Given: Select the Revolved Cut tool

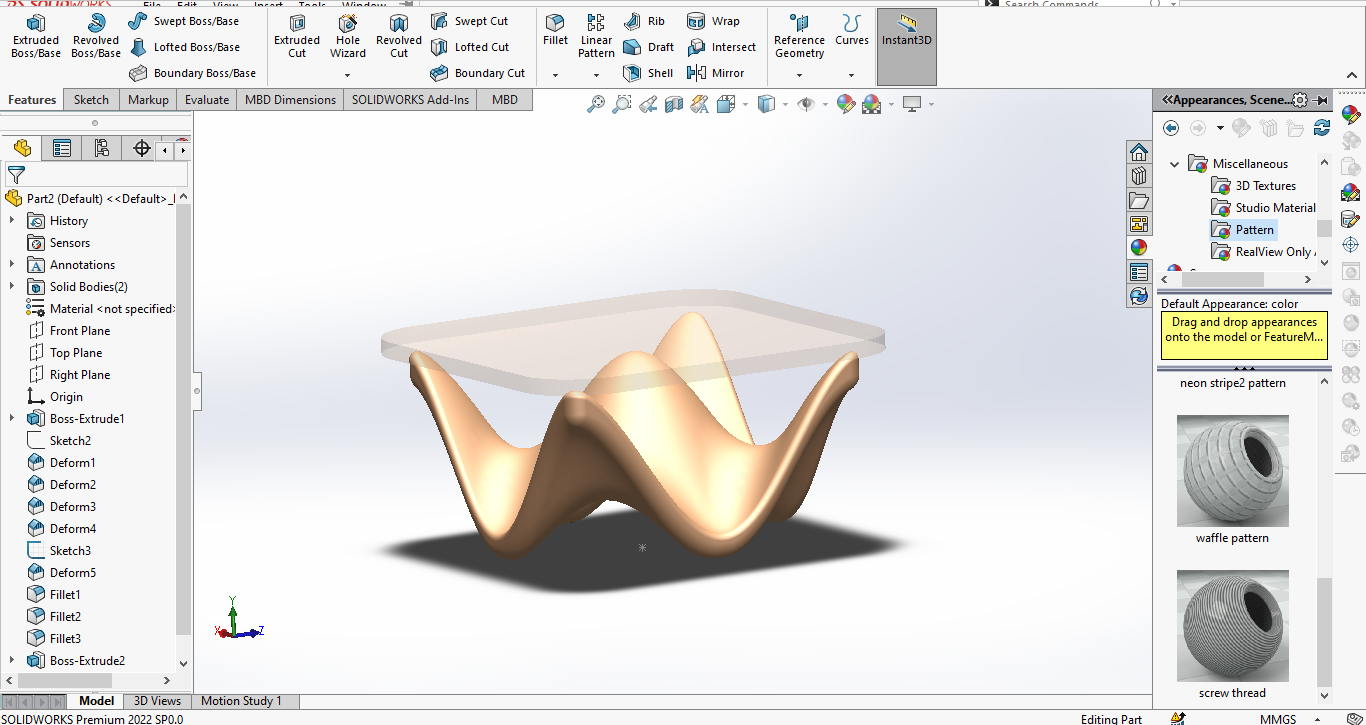Looking at the screenshot, I should click(399, 36).
